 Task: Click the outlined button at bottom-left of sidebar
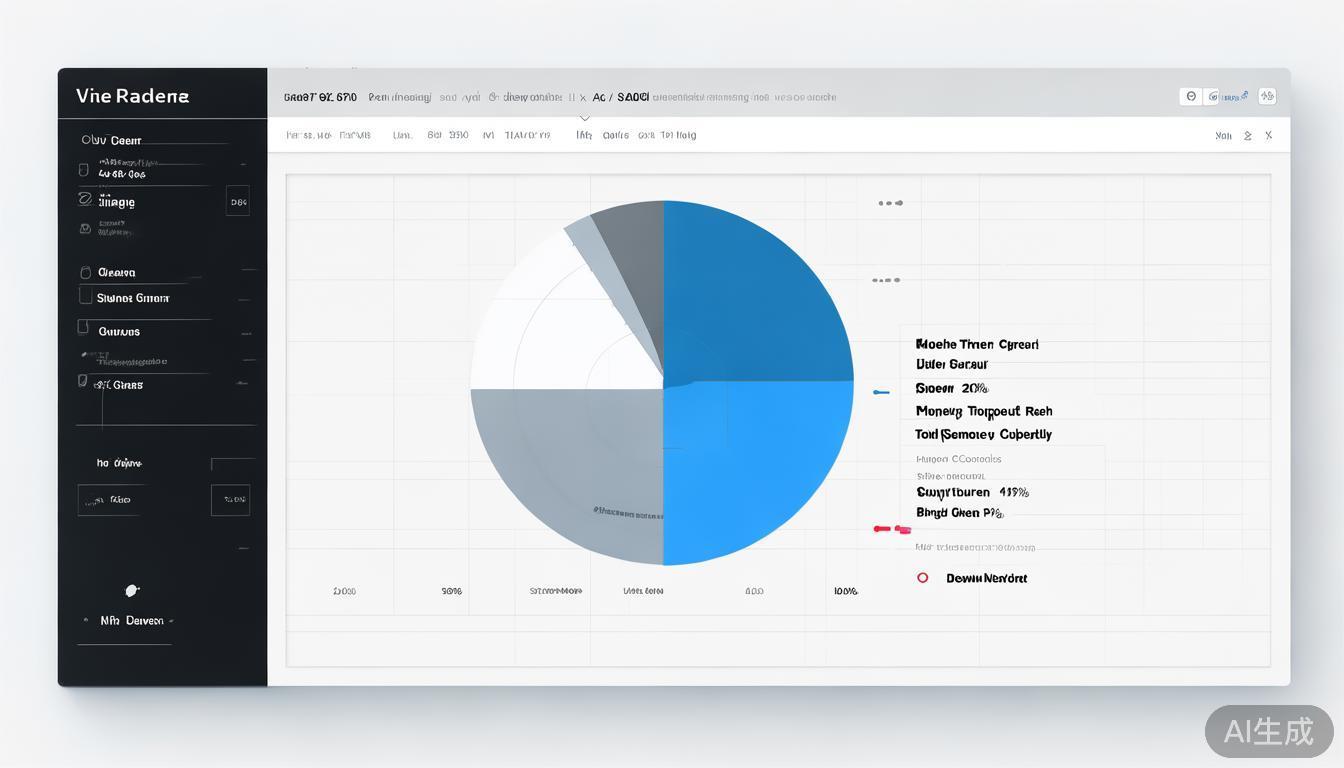pyautogui.click(x=107, y=500)
